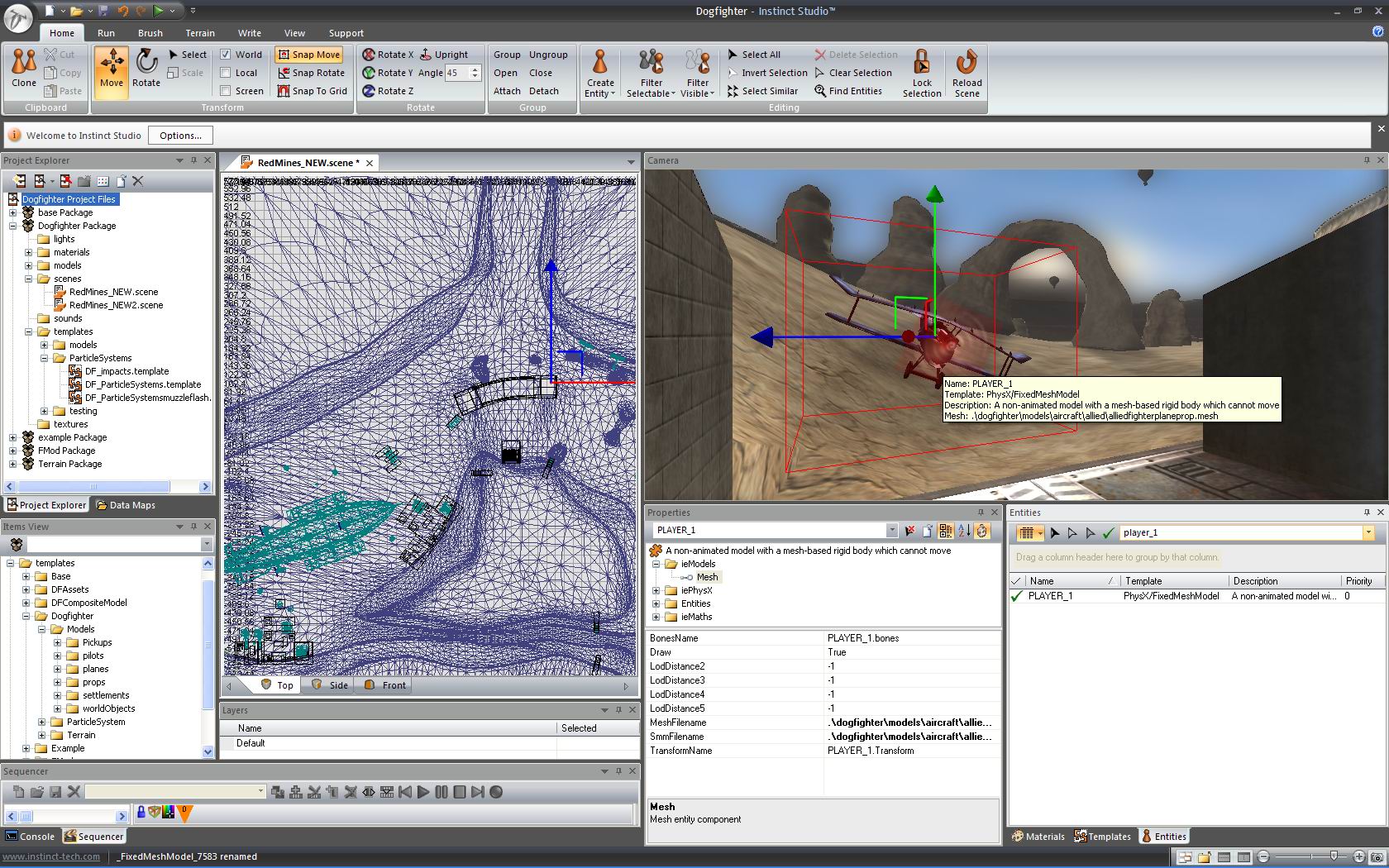The height and width of the screenshot is (868, 1389).
Task: Switch to the Front viewport tab
Action: [385, 685]
